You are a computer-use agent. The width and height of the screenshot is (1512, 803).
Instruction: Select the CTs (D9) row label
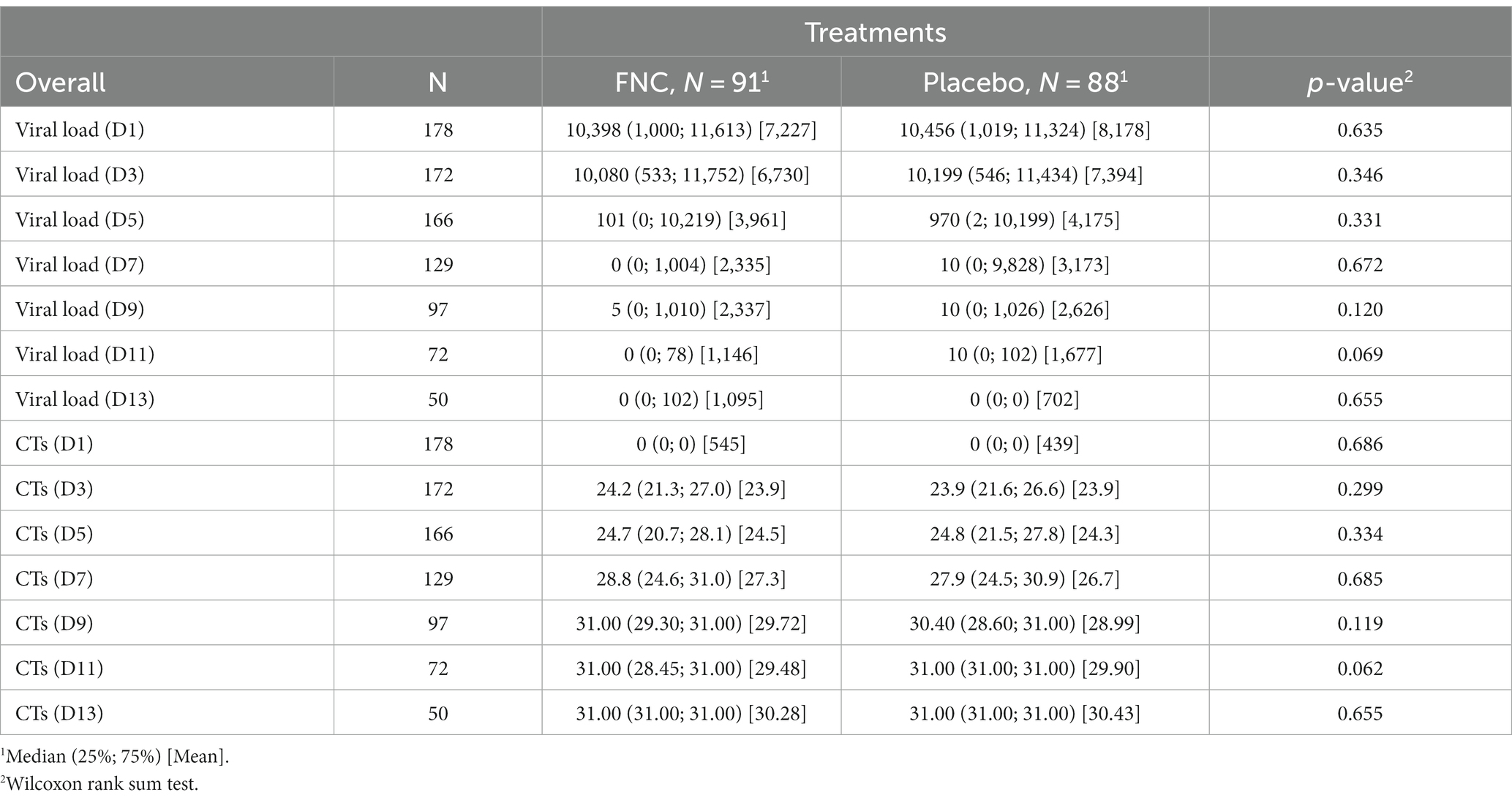[54, 623]
